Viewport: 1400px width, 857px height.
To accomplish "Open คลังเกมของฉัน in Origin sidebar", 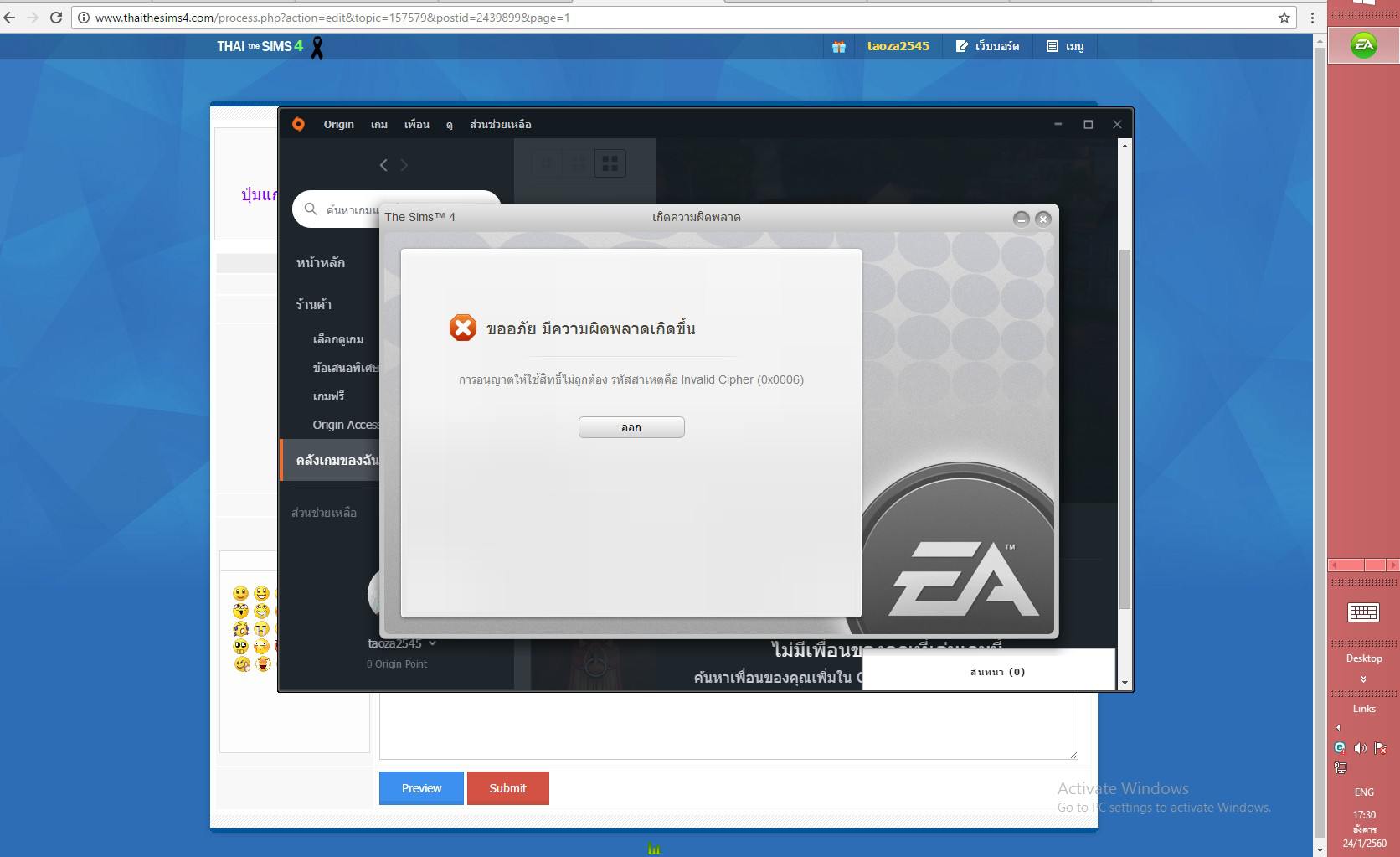I will (x=331, y=460).
